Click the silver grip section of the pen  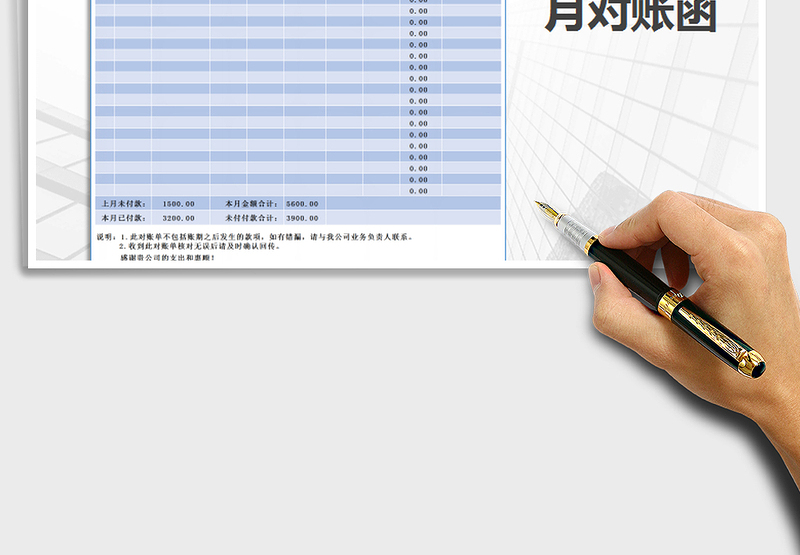(x=577, y=232)
